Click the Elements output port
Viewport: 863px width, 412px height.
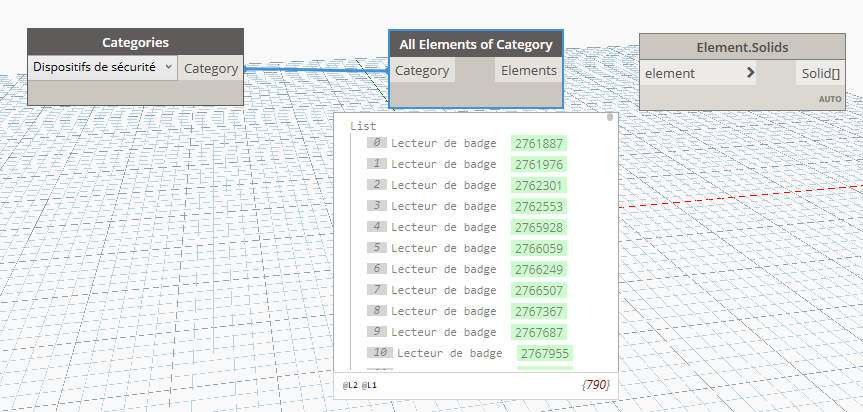click(x=528, y=71)
